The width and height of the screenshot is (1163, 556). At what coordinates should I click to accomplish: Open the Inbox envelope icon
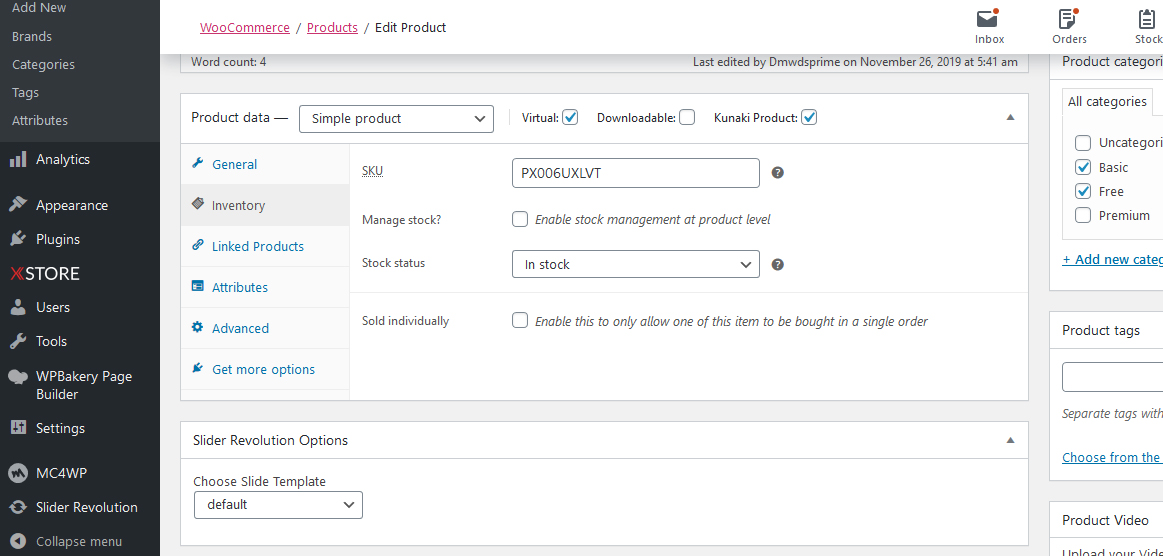coord(986,19)
